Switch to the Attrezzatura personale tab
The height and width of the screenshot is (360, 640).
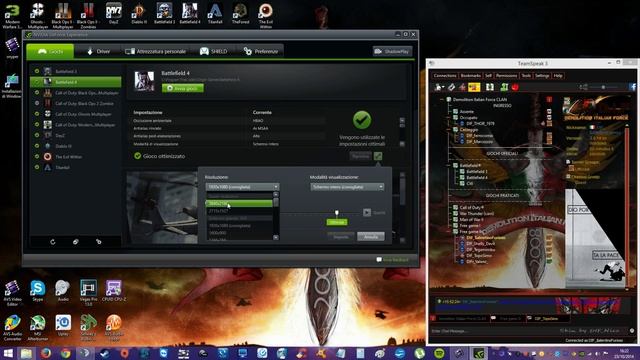coord(156,51)
